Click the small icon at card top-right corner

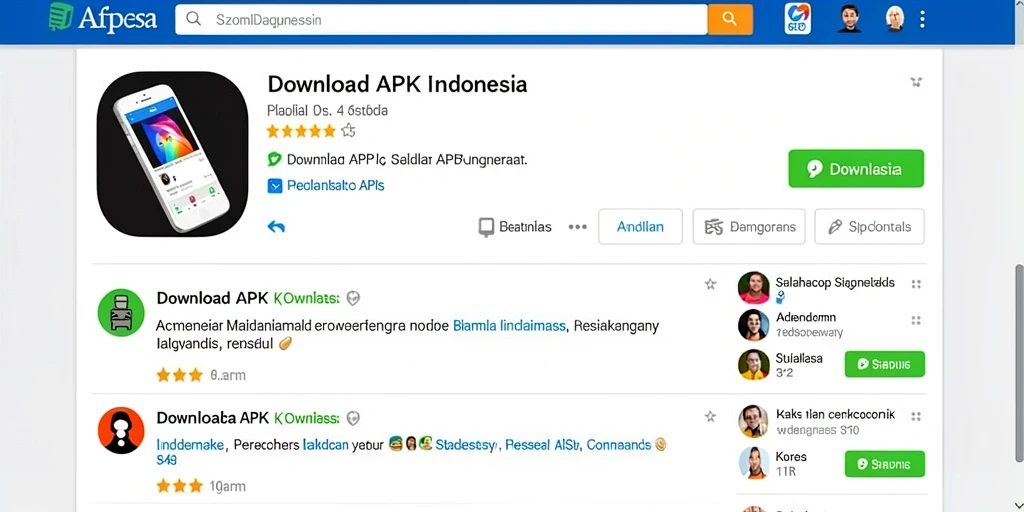point(916,82)
